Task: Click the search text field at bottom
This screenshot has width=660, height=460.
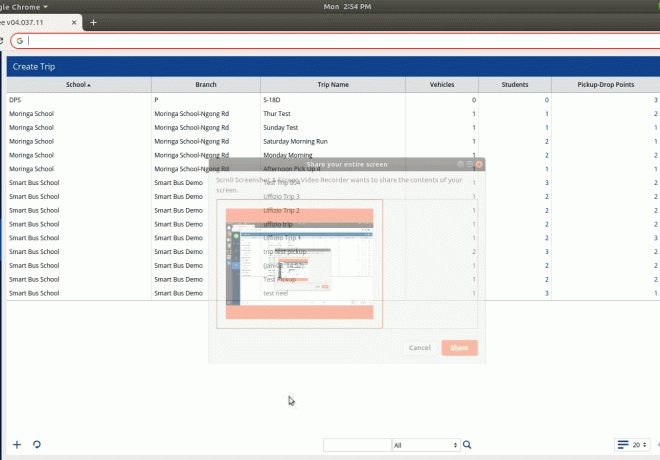Action: (357, 445)
